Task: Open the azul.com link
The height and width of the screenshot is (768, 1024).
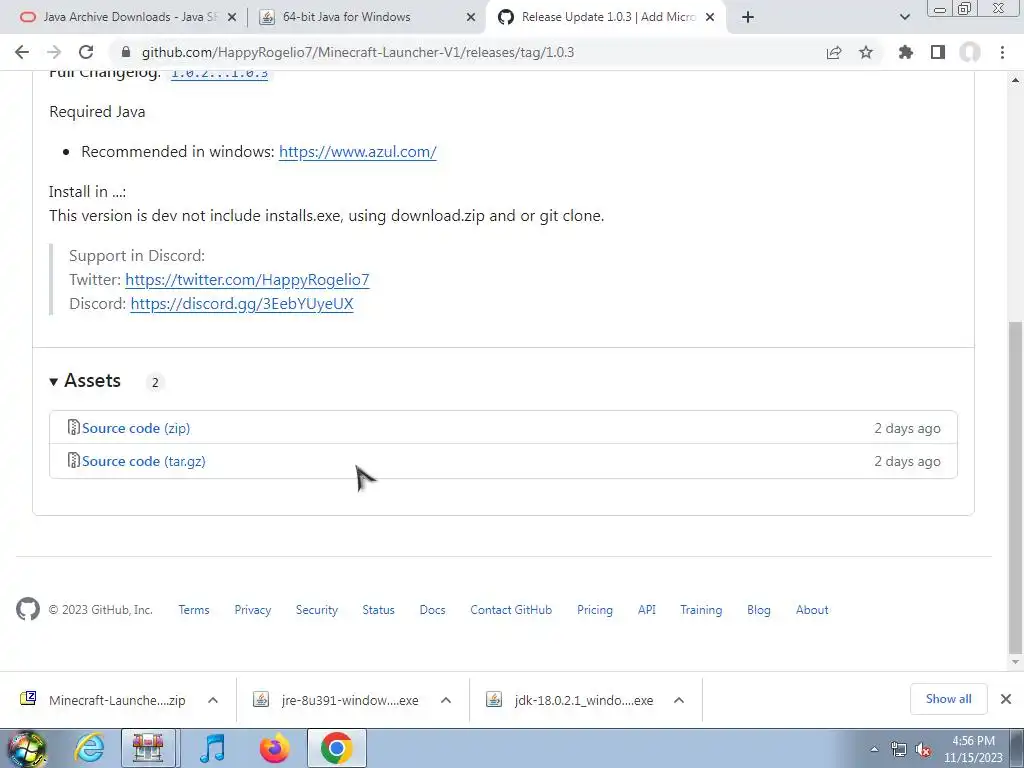Action: pos(357,152)
